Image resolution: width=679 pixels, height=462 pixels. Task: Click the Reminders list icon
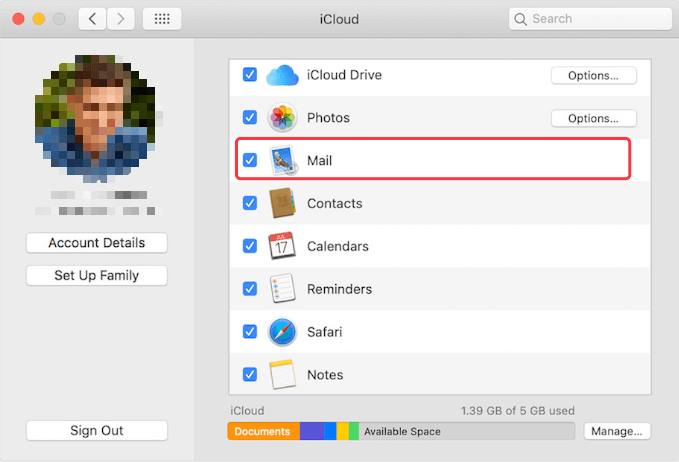pos(282,288)
